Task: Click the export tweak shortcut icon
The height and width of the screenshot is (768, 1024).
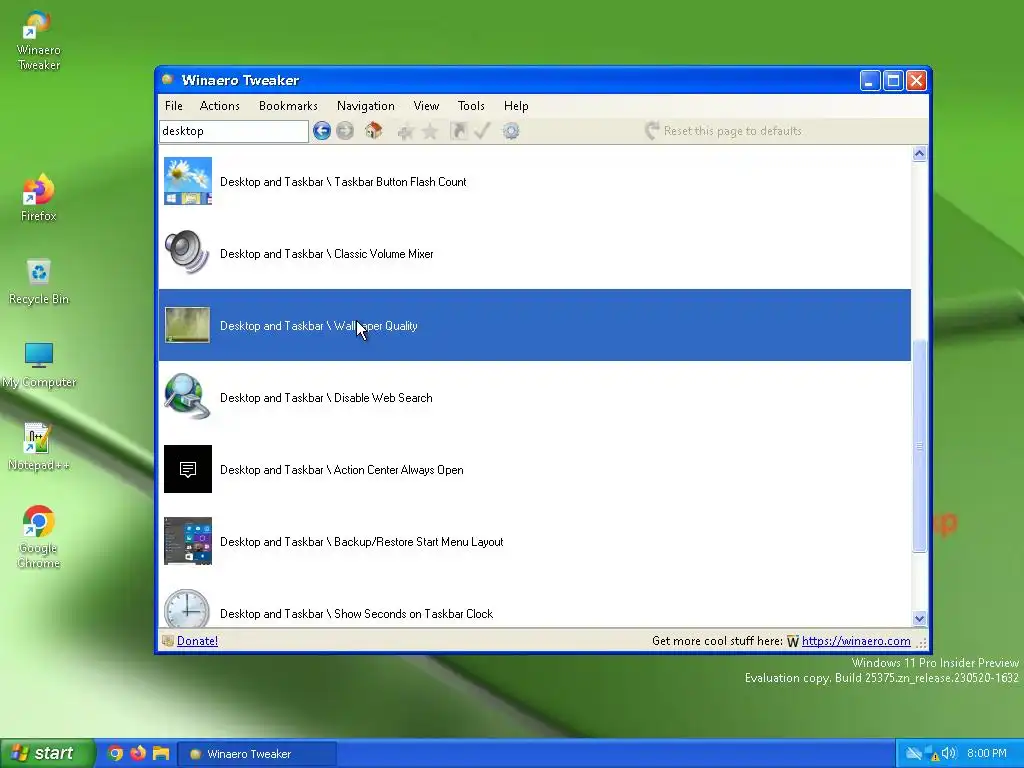Action: click(458, 131)
